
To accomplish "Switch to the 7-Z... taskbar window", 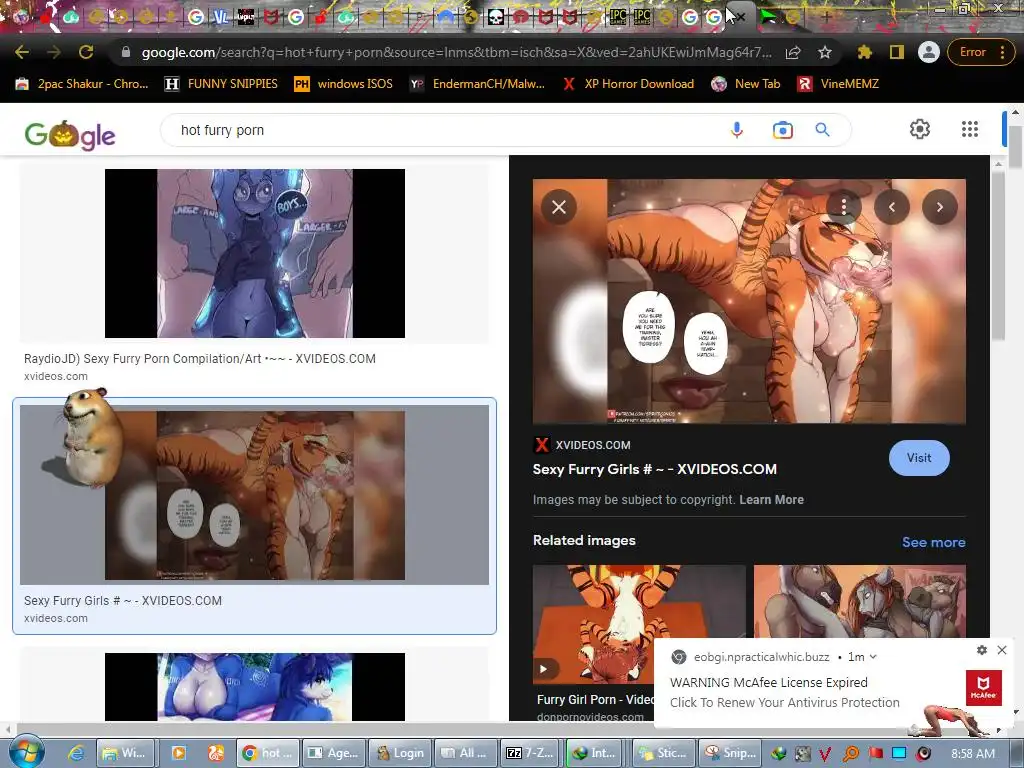I will (x=530, y=753).
